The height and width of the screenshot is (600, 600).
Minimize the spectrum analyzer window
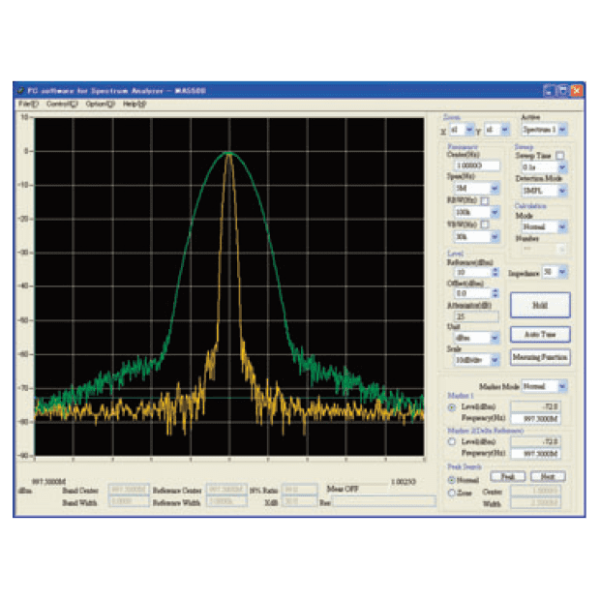549,91
